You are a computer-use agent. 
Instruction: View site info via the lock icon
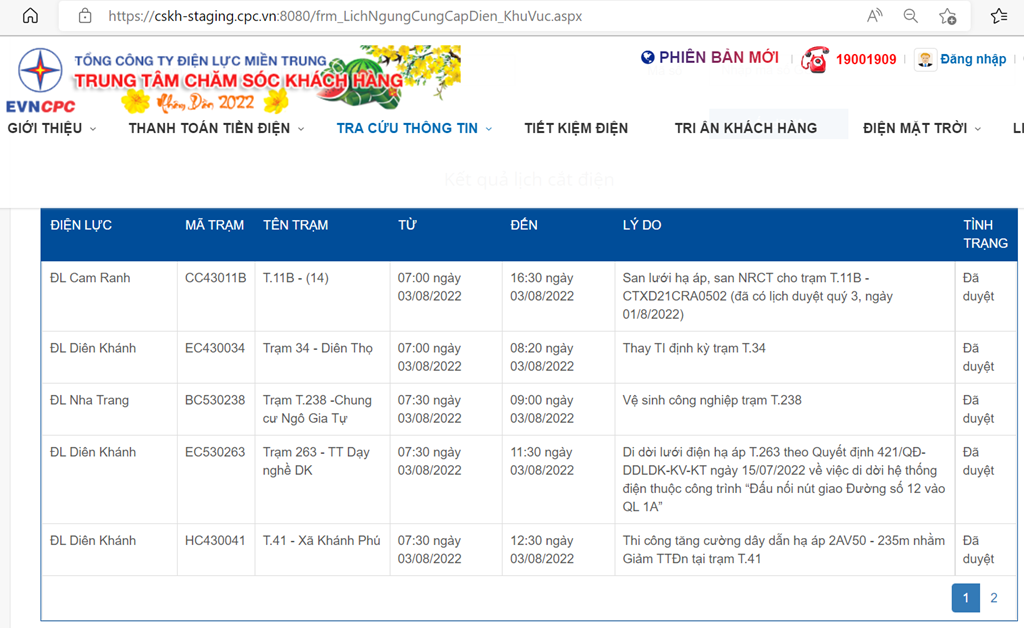pos(85,16)
